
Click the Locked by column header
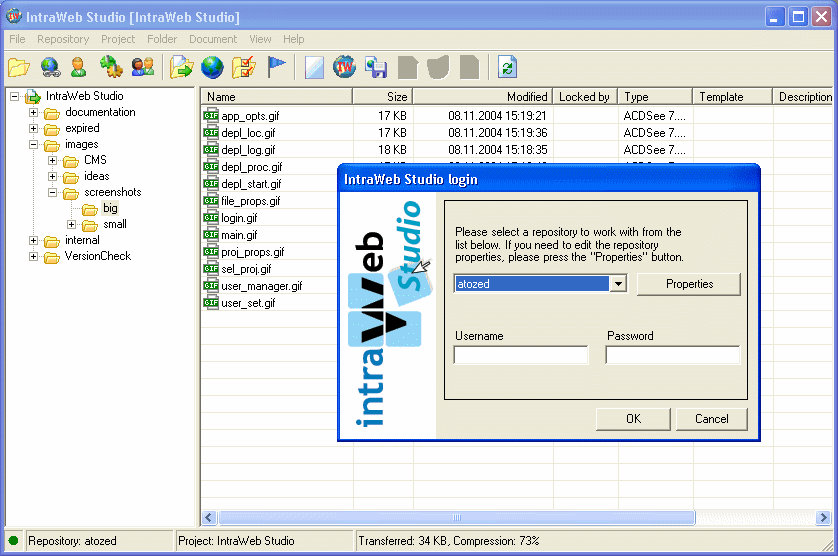[x=585, y=97]
